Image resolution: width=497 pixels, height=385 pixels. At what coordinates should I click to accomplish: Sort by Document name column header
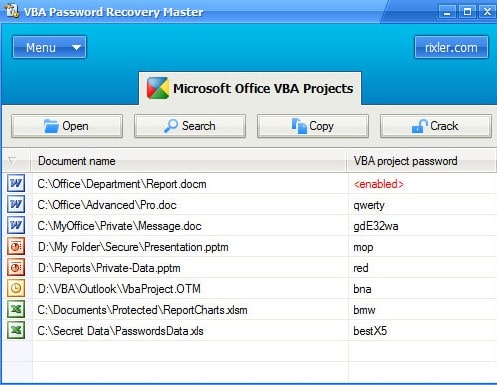tap(189, 161)
